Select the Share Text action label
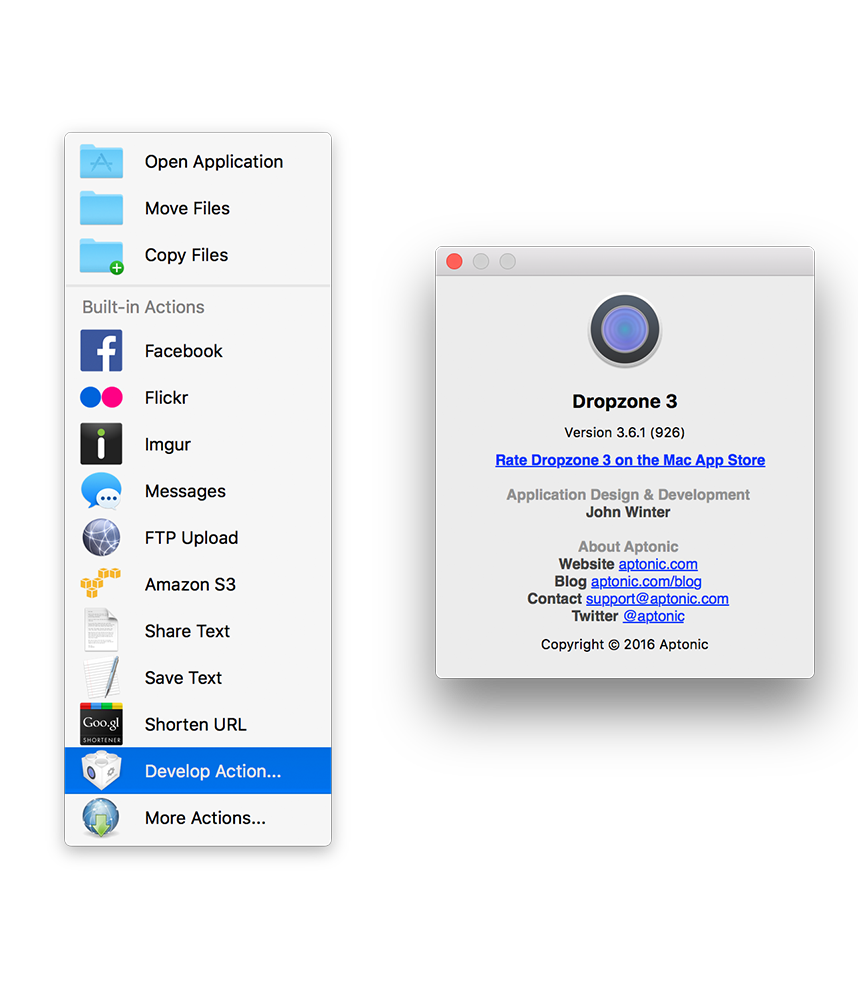This screenshot has height=988, width=858. (x=187, y=631)
